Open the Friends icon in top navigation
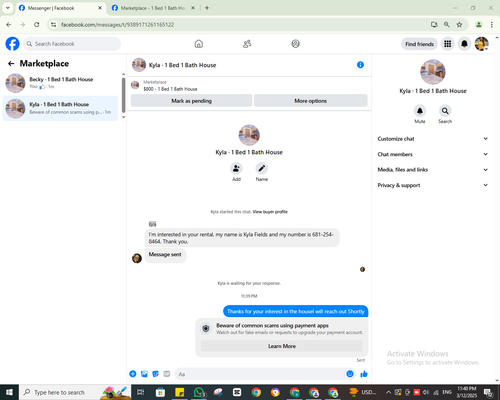The width and height of the screenshot is (500, 400). click(247, 44)
